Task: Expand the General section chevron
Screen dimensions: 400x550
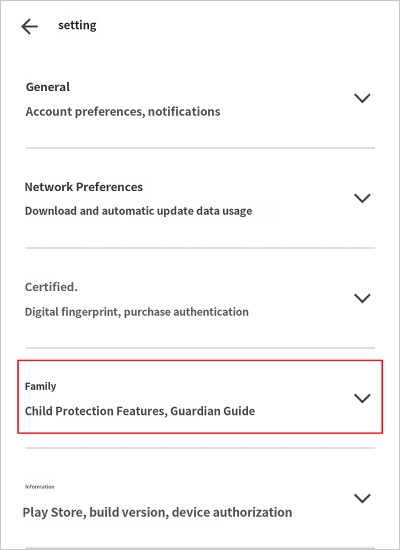Action: (362, 98)
